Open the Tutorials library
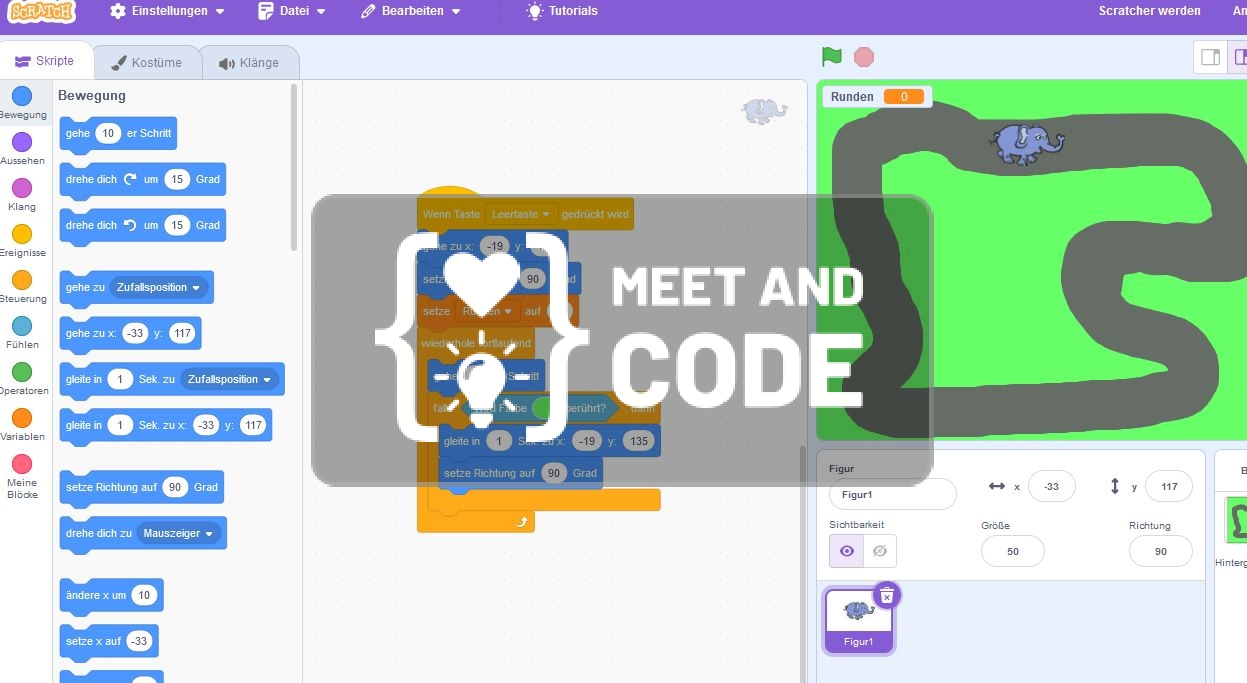This screenshot has height=683, width=1247. coord(562,11)
